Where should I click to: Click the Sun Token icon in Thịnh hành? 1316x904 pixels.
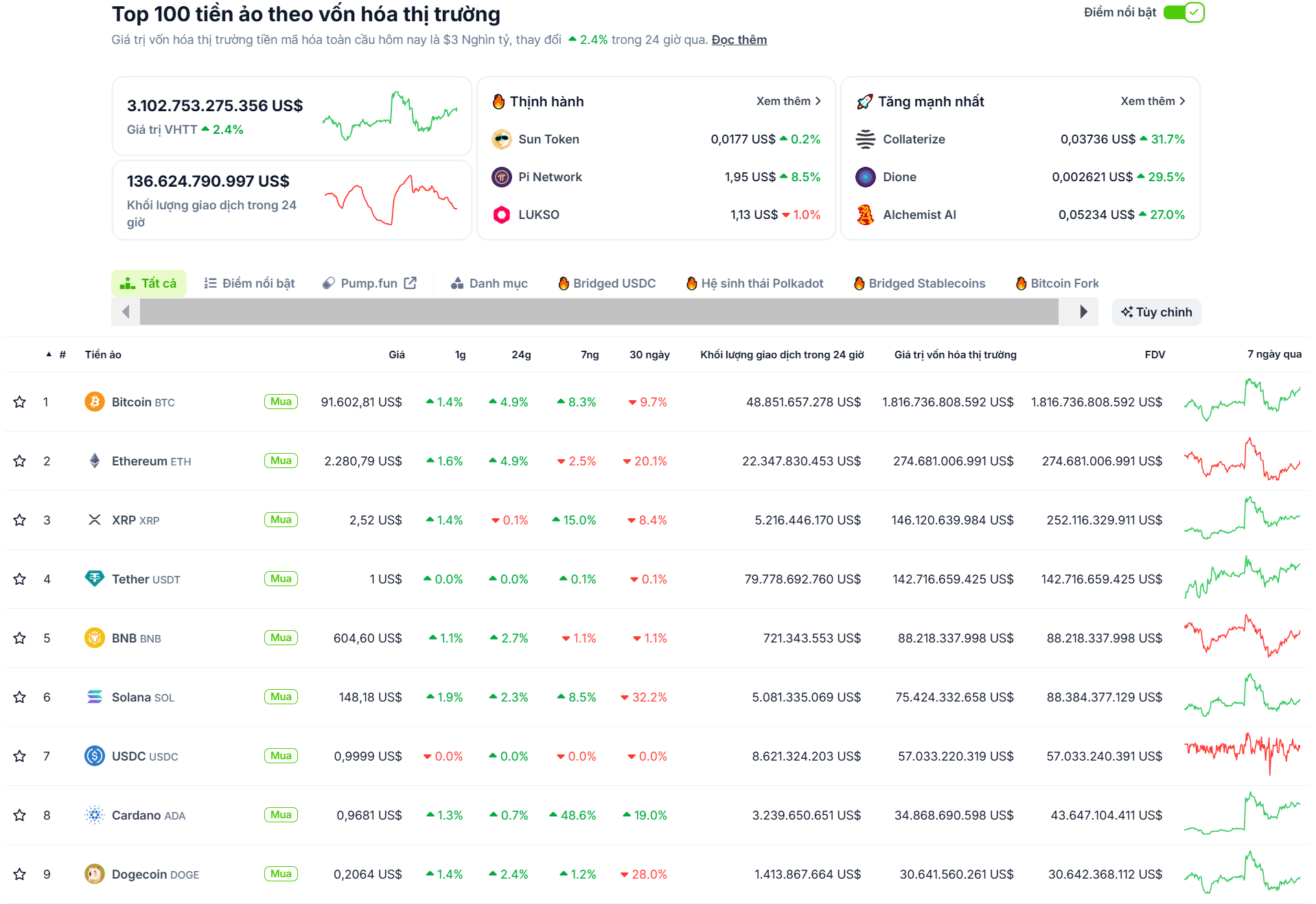pyautogui.click(x=502, y=139)
